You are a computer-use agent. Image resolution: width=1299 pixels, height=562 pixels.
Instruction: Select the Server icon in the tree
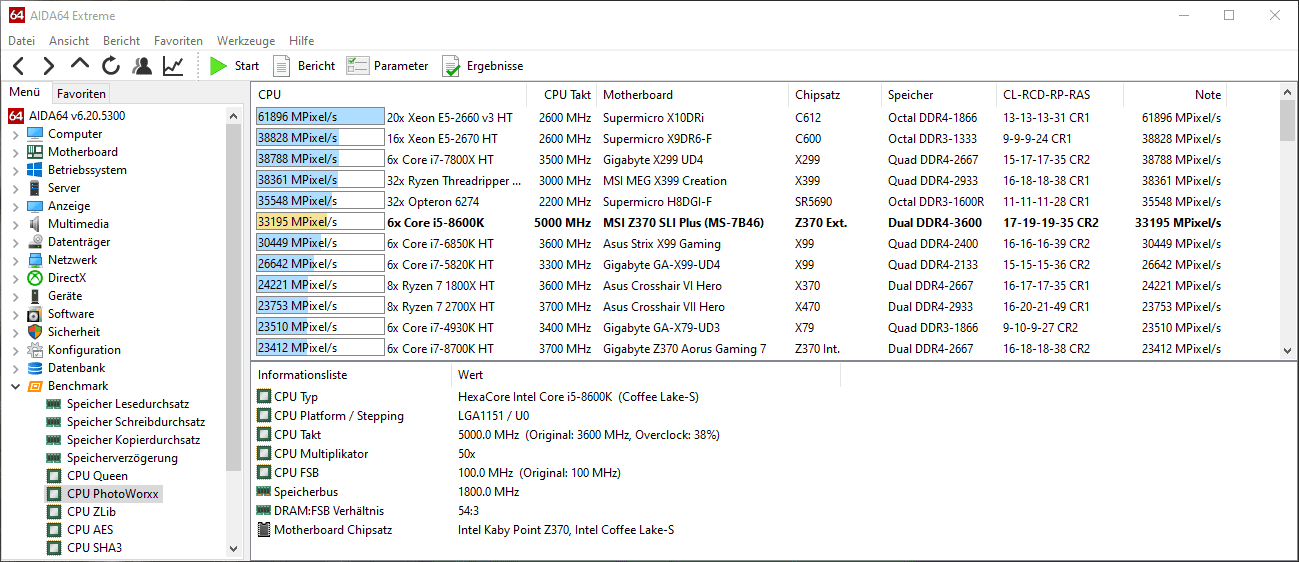point(36,188)
